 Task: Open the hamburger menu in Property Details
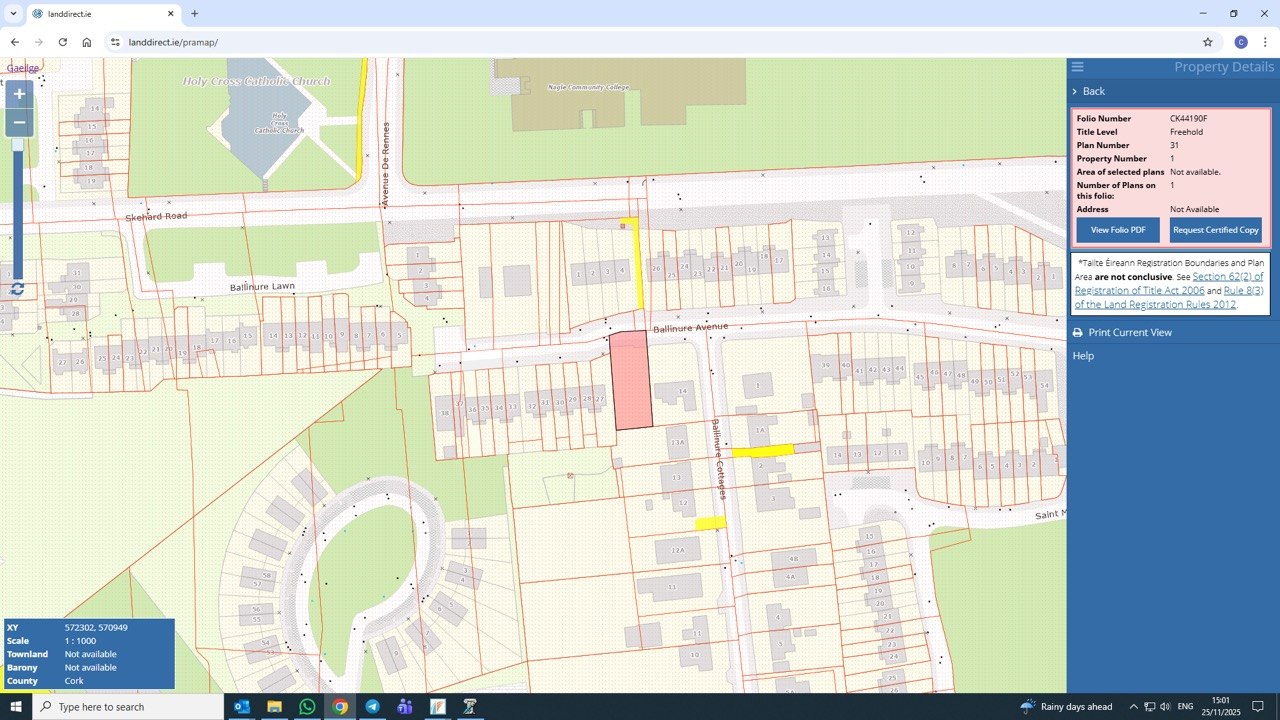[1077, 67]
